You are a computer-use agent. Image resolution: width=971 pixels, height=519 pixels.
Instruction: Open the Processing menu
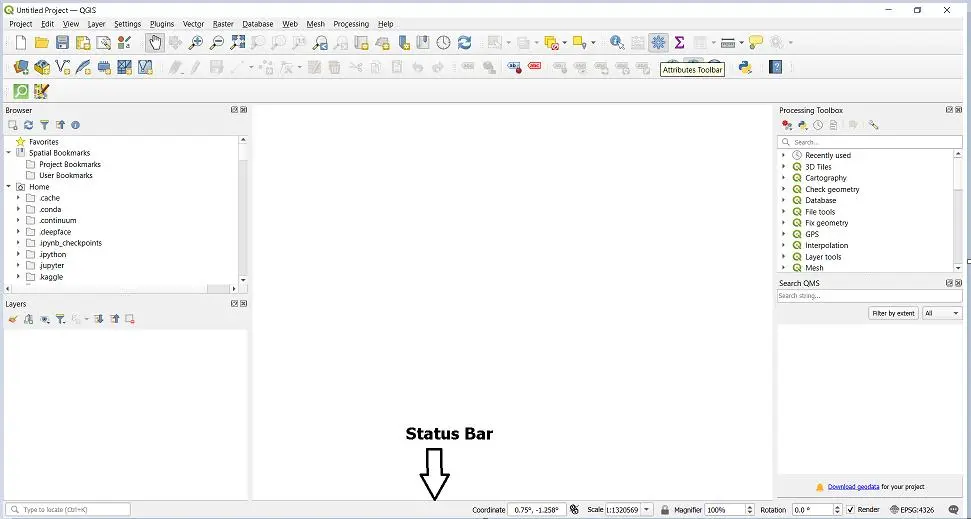click(x=351, y=24)
